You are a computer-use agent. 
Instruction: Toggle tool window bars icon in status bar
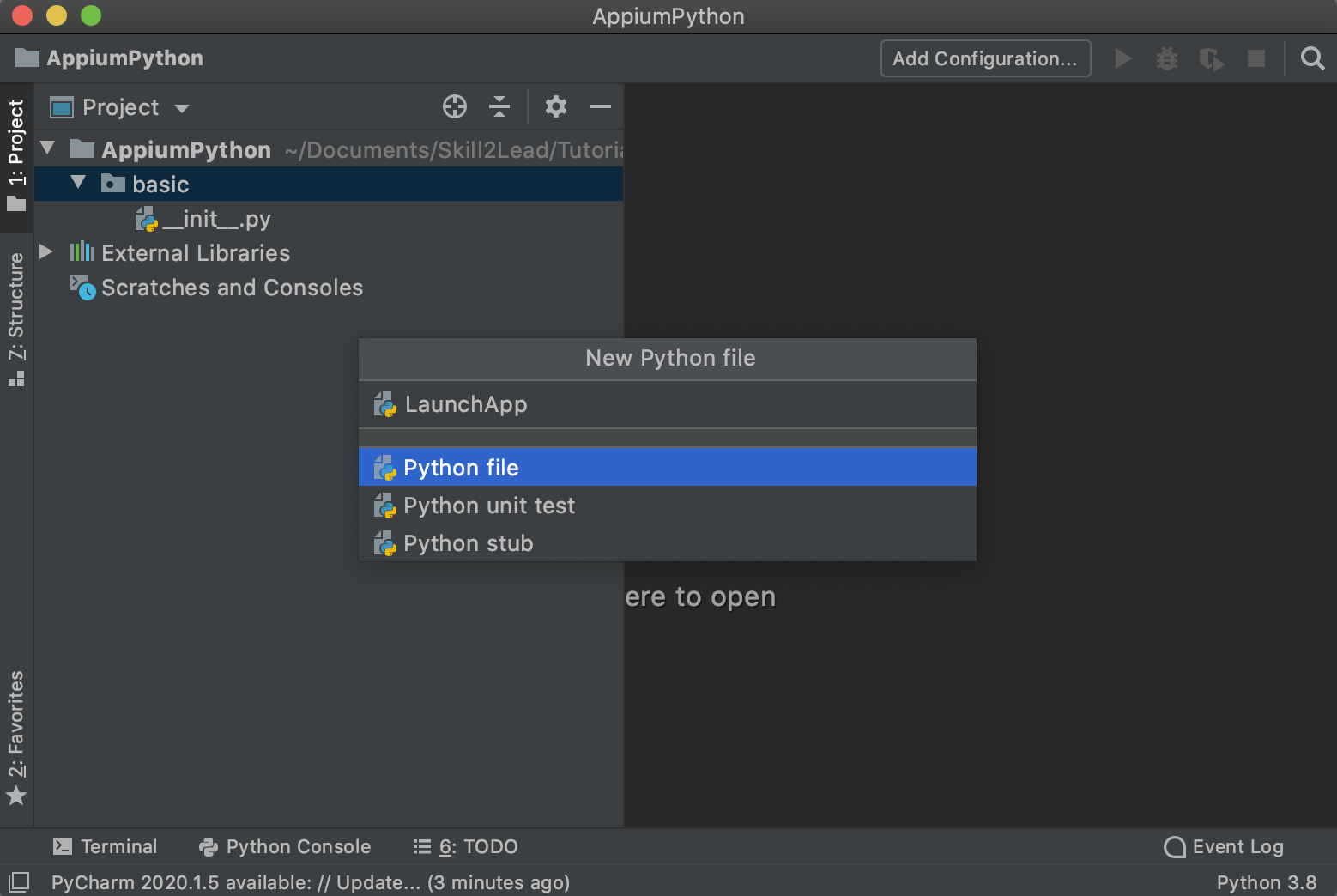[x=19, y=881]
